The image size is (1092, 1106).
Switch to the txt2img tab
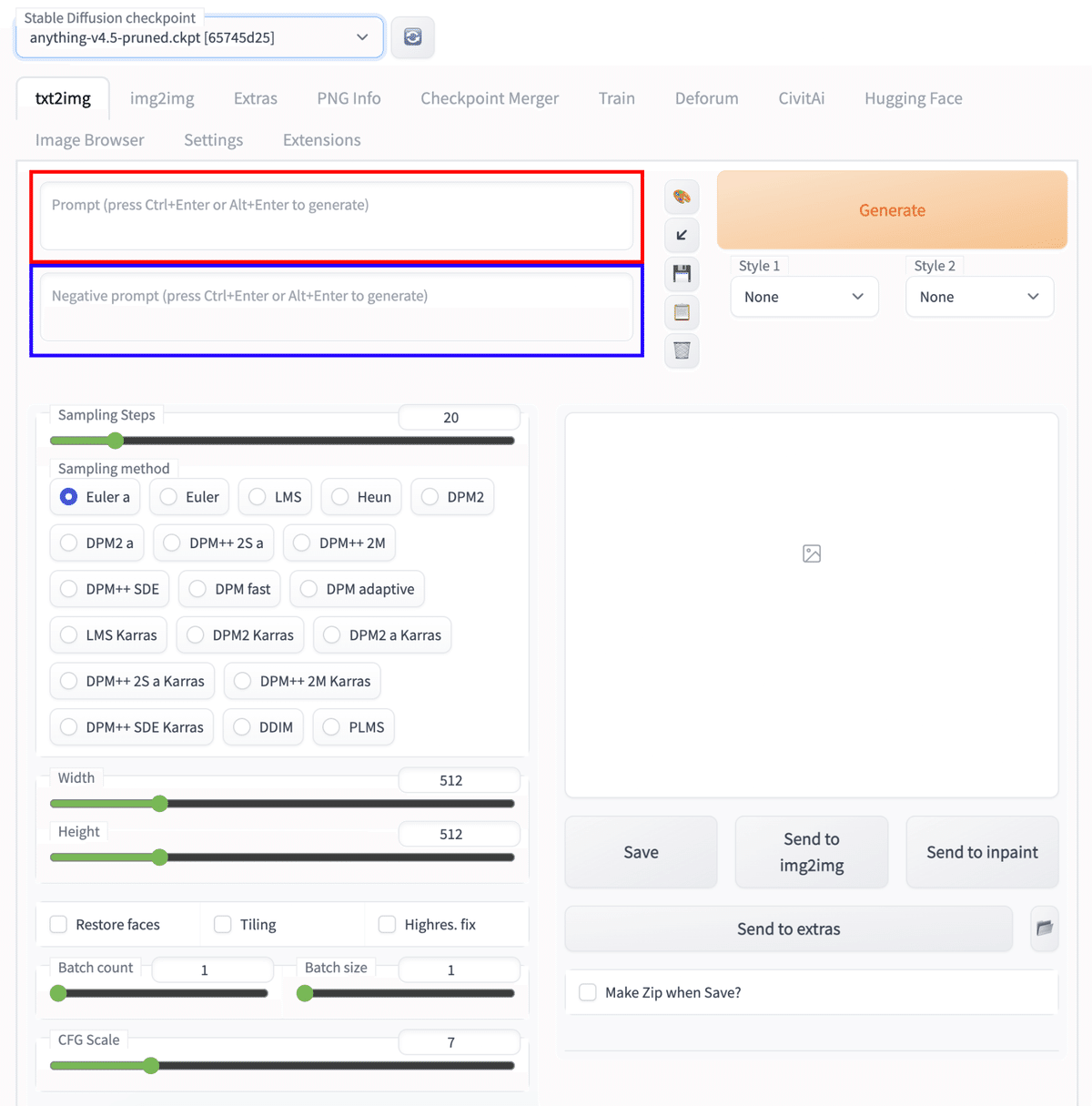(x=63, y=98)
